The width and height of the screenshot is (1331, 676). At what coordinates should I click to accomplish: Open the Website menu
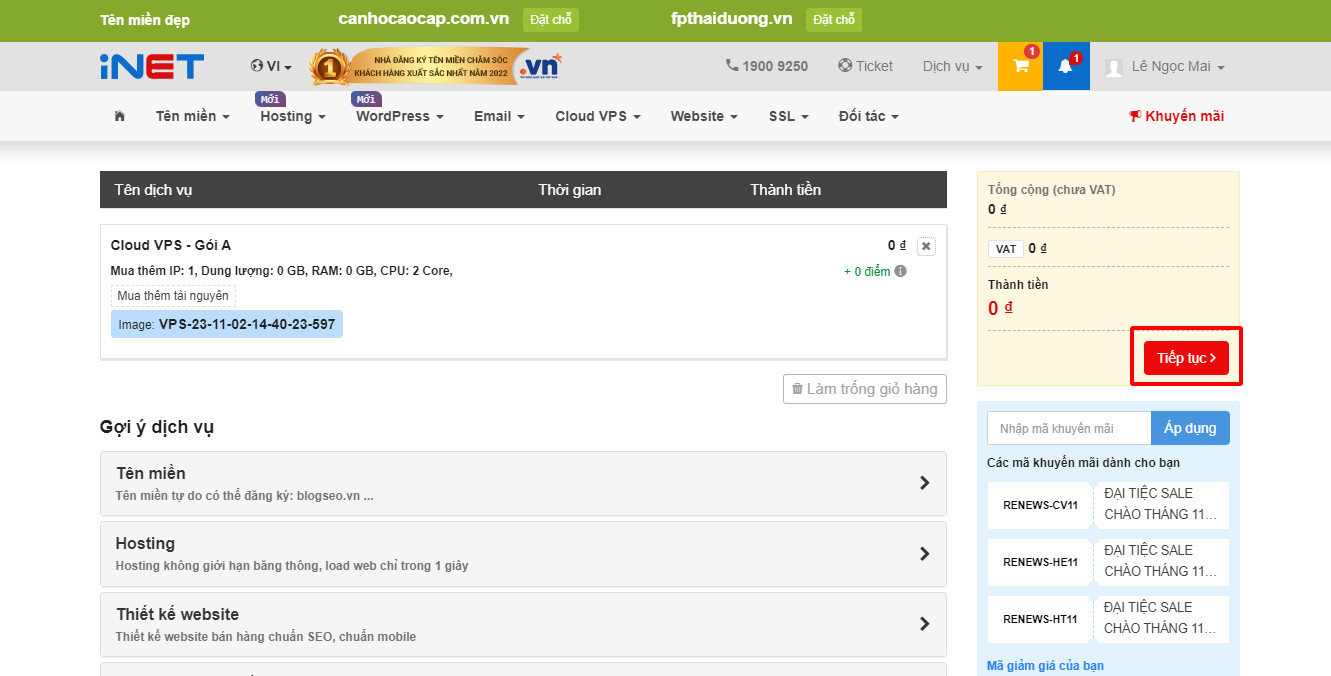704,116
